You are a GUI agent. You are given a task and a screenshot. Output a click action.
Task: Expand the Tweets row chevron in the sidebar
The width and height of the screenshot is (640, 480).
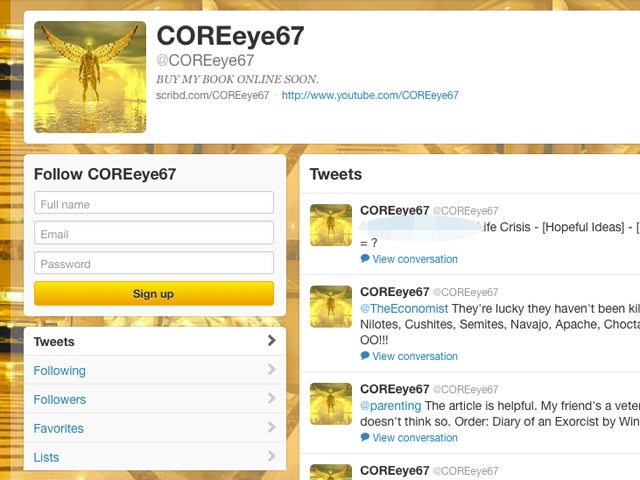pyautogui.click(x=271, y=340)
